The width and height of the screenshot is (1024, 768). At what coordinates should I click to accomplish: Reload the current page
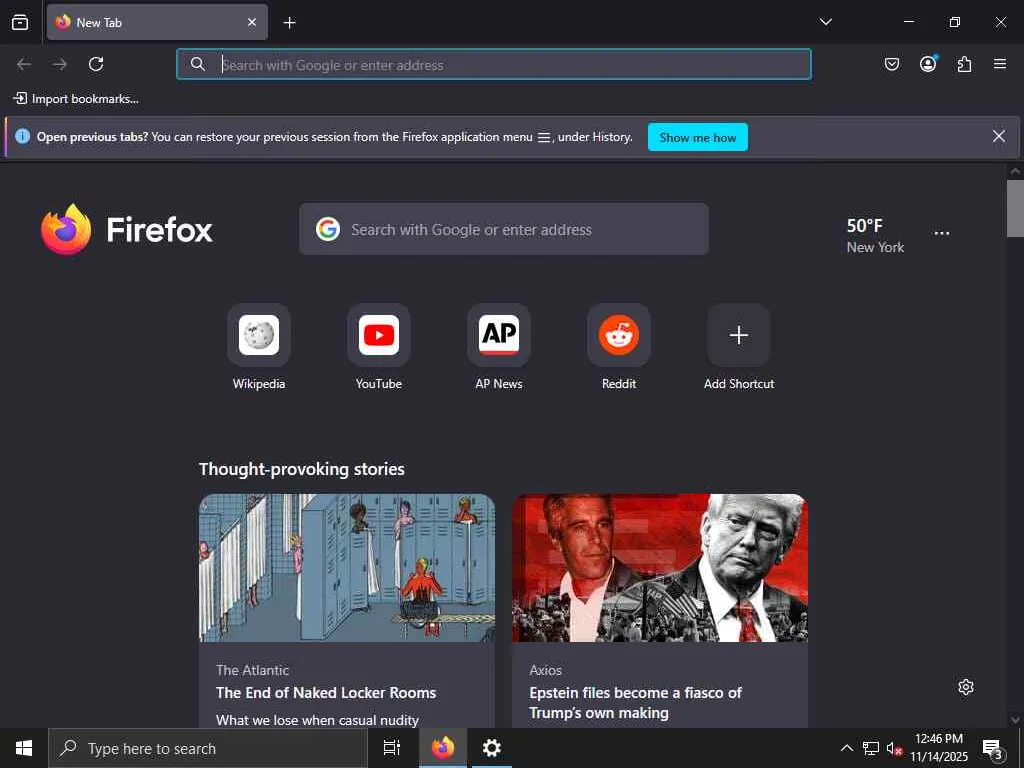(x=96, y=64)
